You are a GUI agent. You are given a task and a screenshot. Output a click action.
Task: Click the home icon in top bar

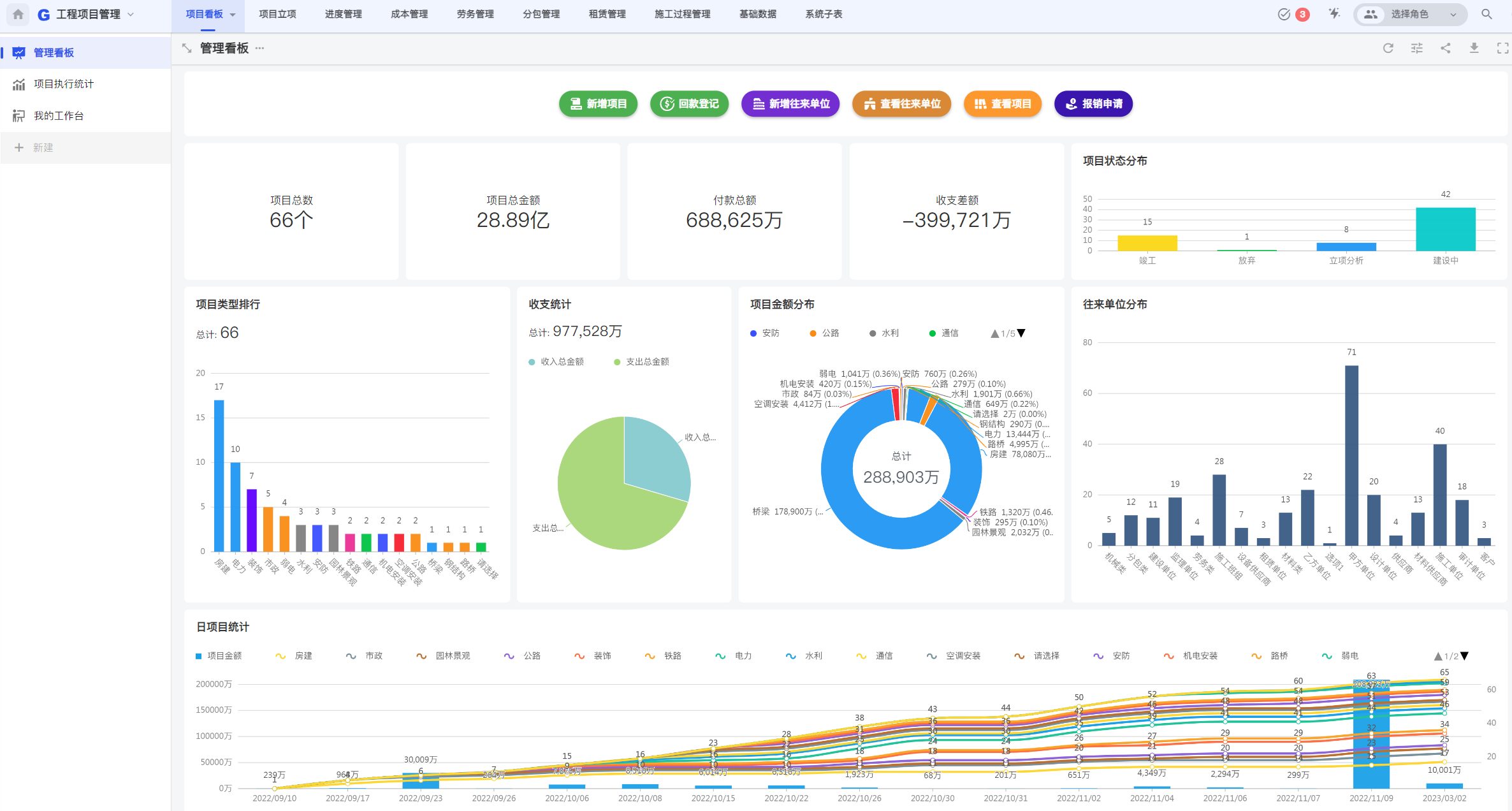point(18,14)
